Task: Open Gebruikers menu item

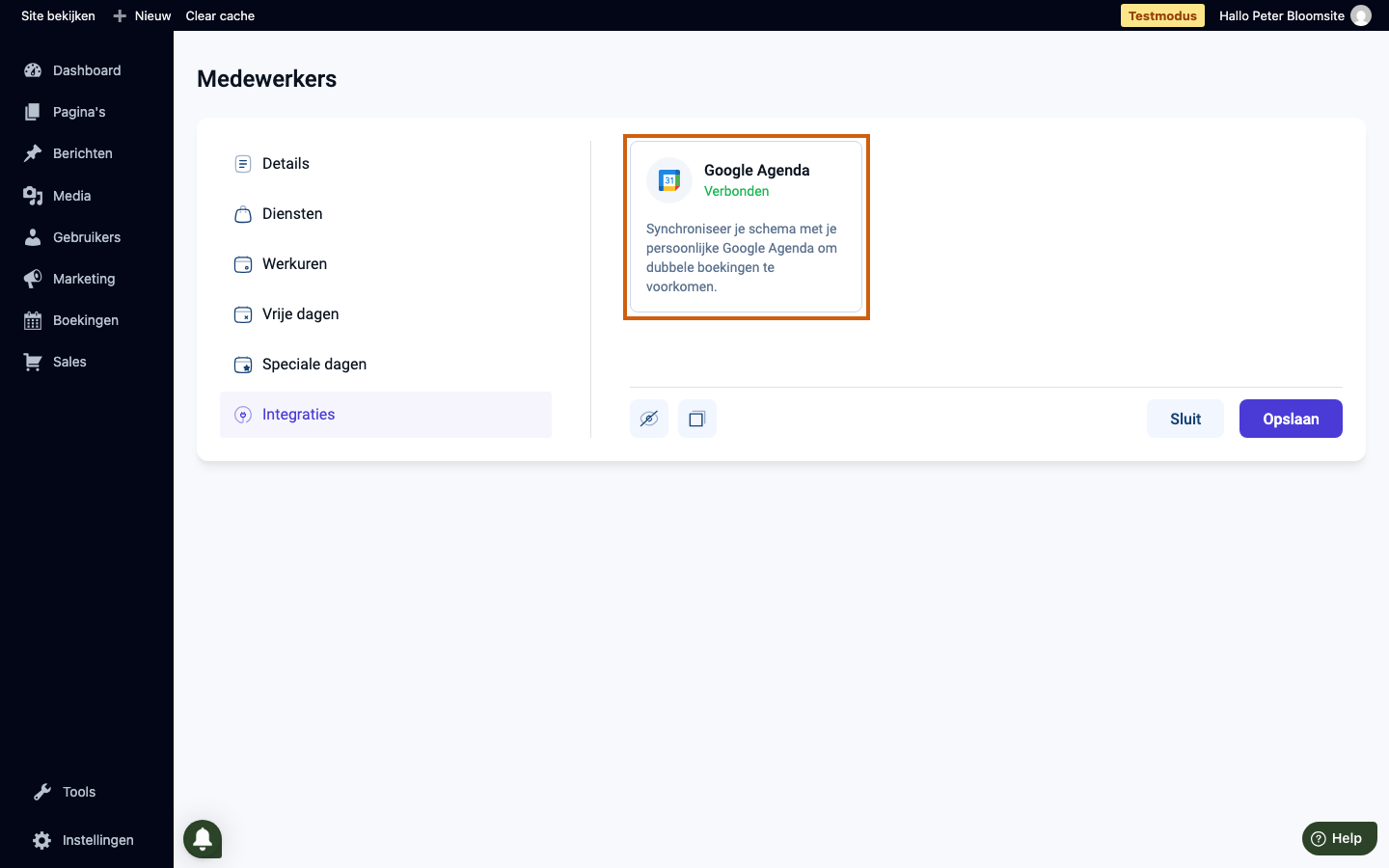Action: (87, 237)
